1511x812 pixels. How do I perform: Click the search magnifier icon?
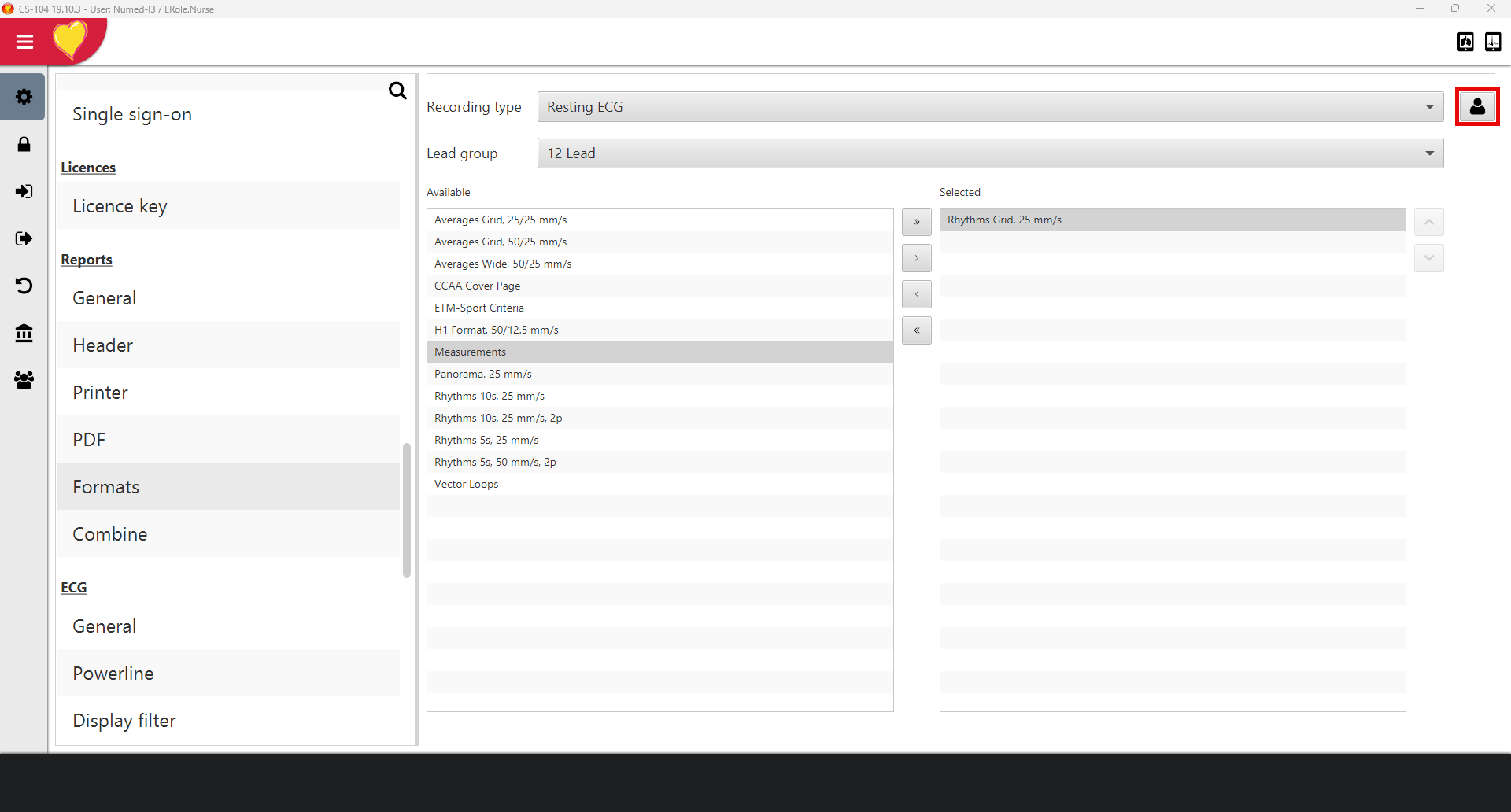(397, 91)
